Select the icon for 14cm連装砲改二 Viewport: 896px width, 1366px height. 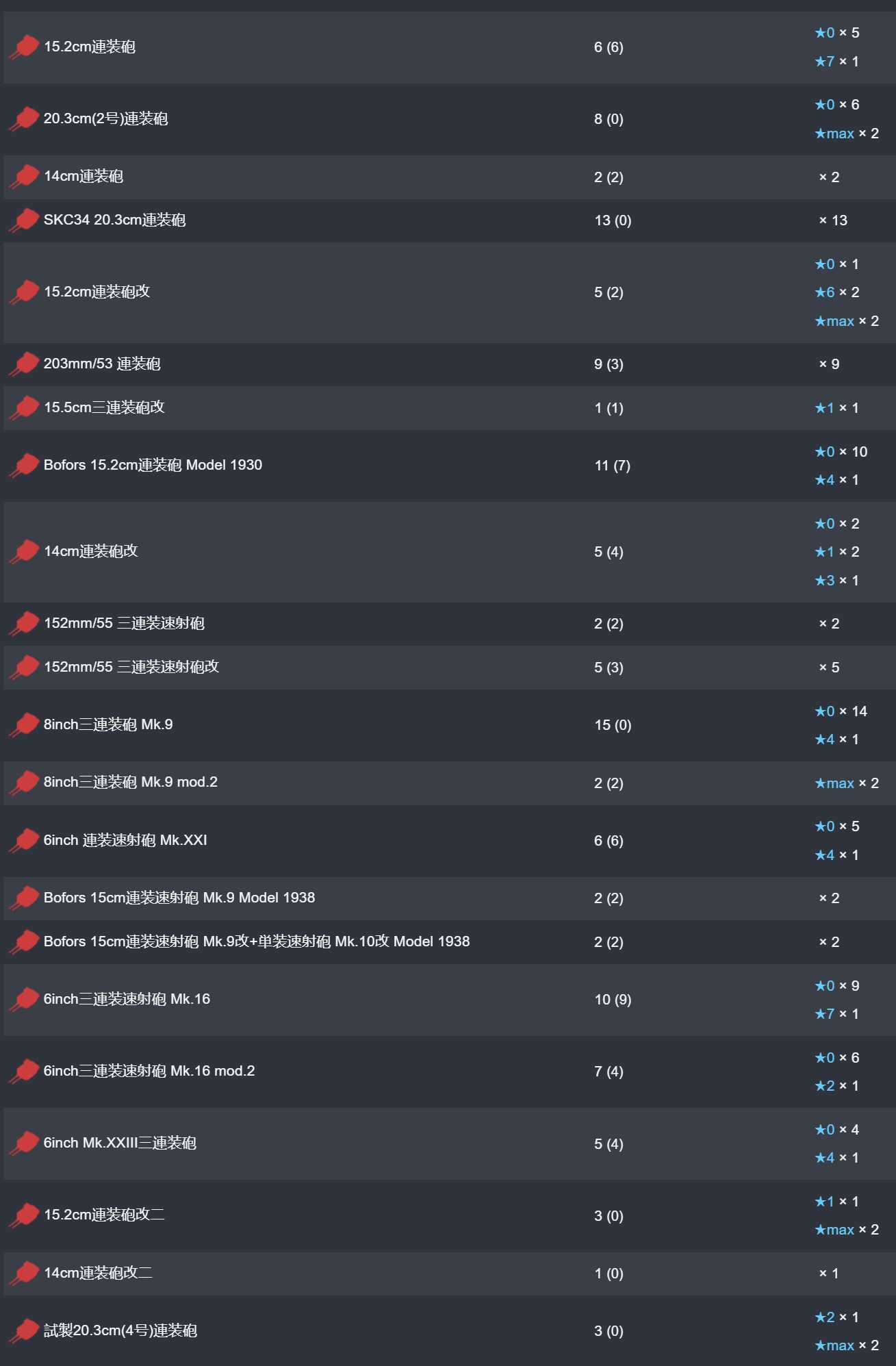[x=23, y=1274]
